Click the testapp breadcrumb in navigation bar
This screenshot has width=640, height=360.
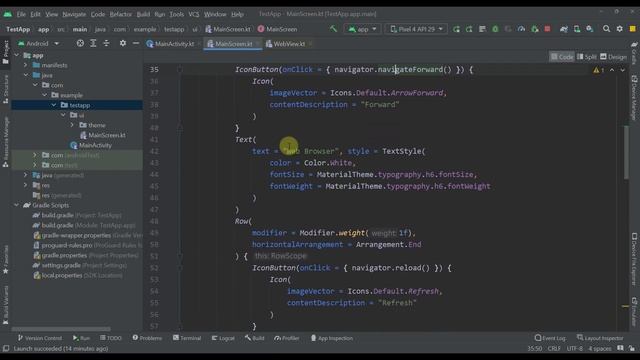[x=174, y=29]
